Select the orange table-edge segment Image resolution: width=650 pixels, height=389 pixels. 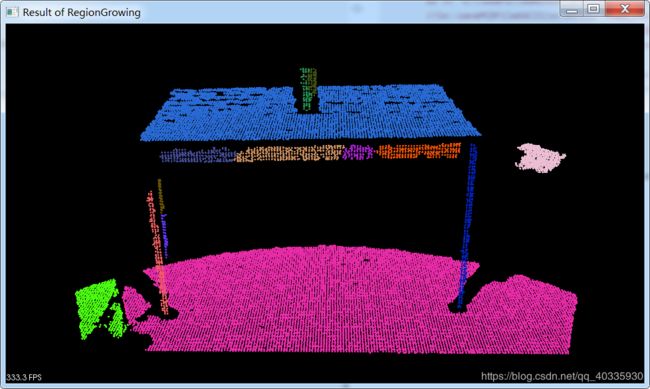(418, 151)
